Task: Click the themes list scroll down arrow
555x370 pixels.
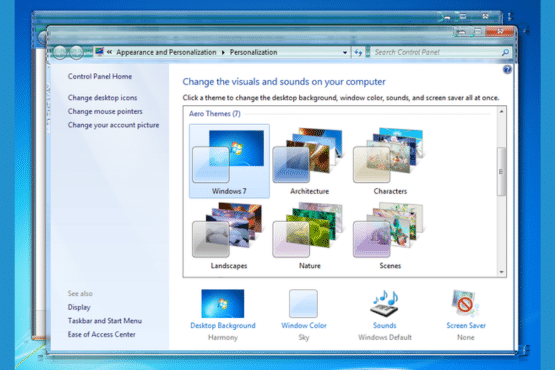Action: tap(502, 272)
